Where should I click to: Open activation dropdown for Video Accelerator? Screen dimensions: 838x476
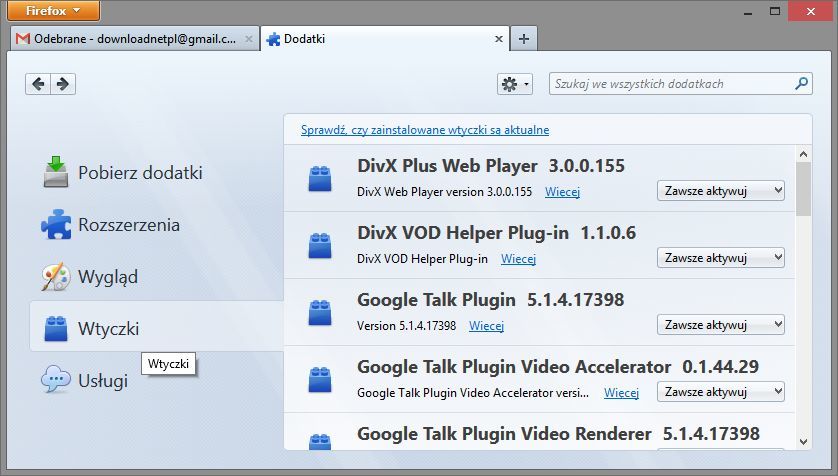(x=720, y=392)
